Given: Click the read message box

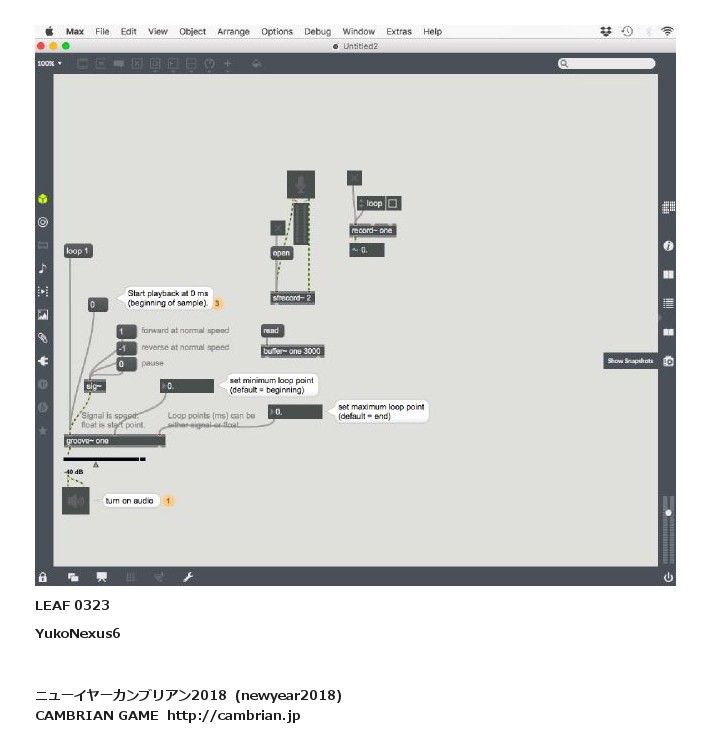Looking at the screenshot, I should point(272,330).
